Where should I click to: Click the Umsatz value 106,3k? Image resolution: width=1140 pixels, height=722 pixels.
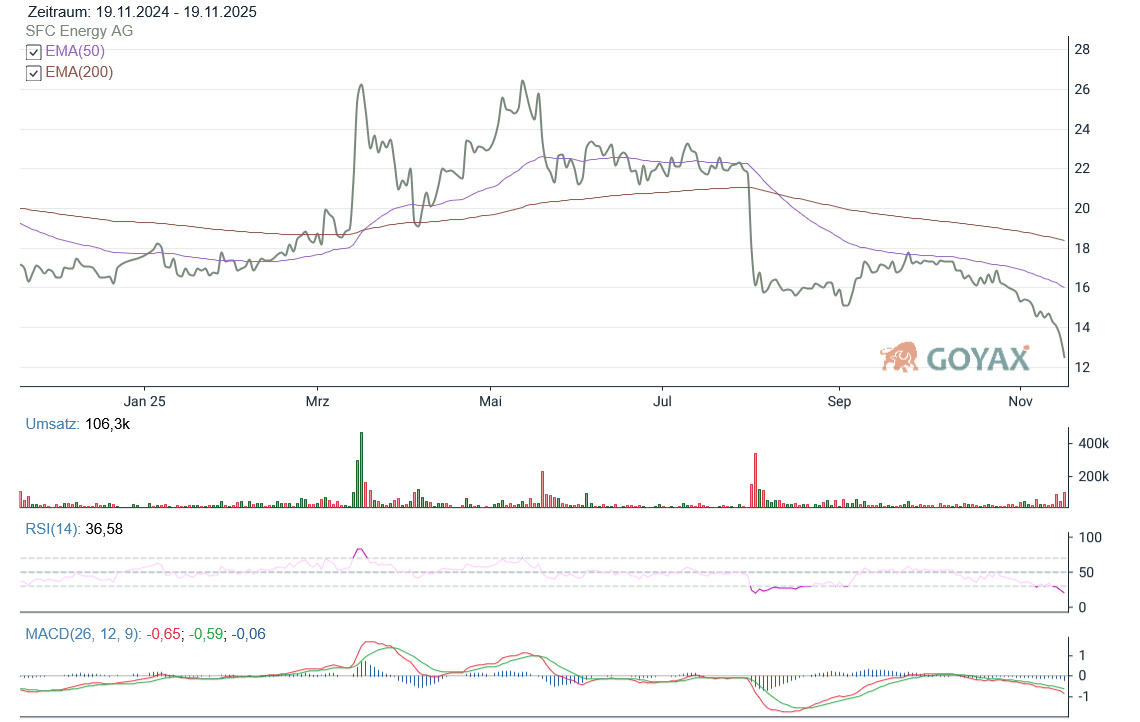[x=109, y=424]
